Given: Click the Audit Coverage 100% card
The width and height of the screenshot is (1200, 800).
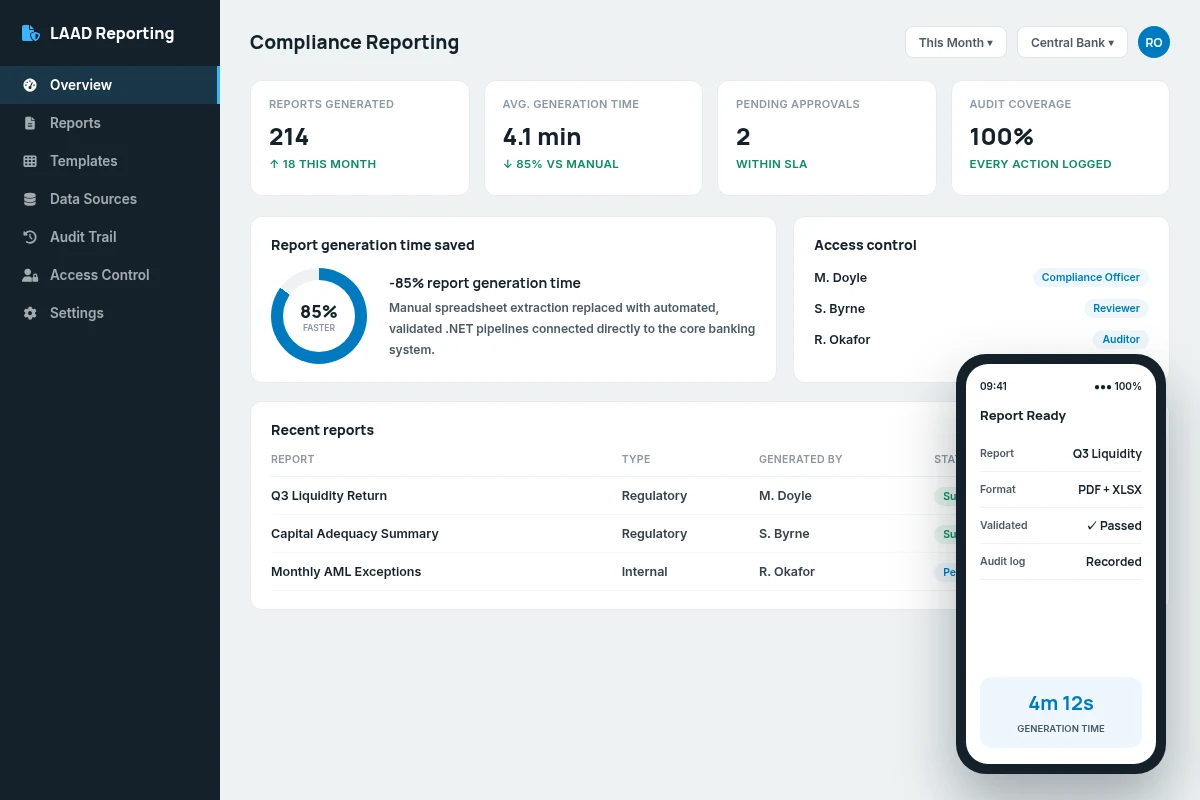Looking at the screenshot, I should pos(1060,138).
